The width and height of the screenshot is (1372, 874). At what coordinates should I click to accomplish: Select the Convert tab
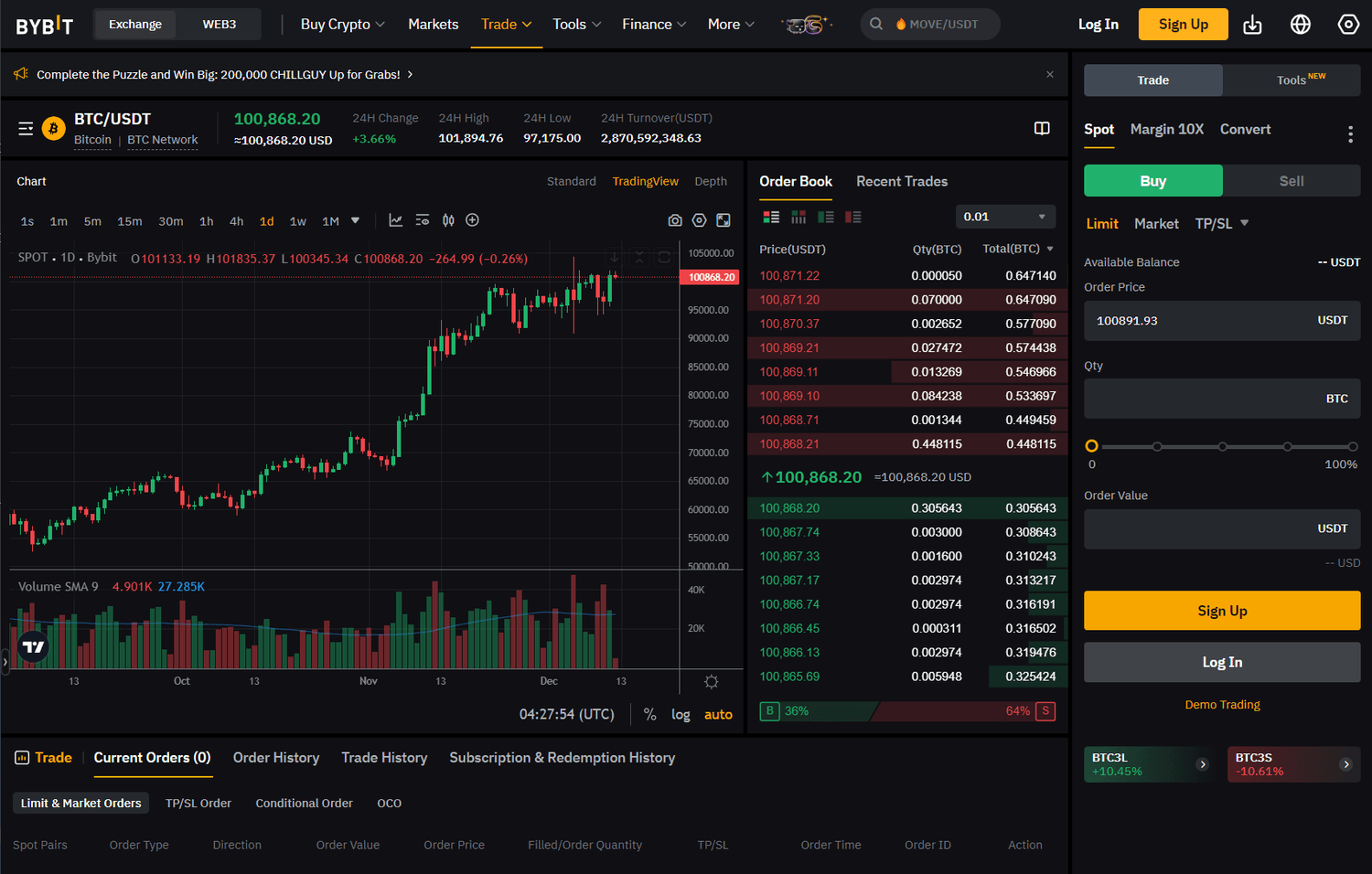(1245, 130)
